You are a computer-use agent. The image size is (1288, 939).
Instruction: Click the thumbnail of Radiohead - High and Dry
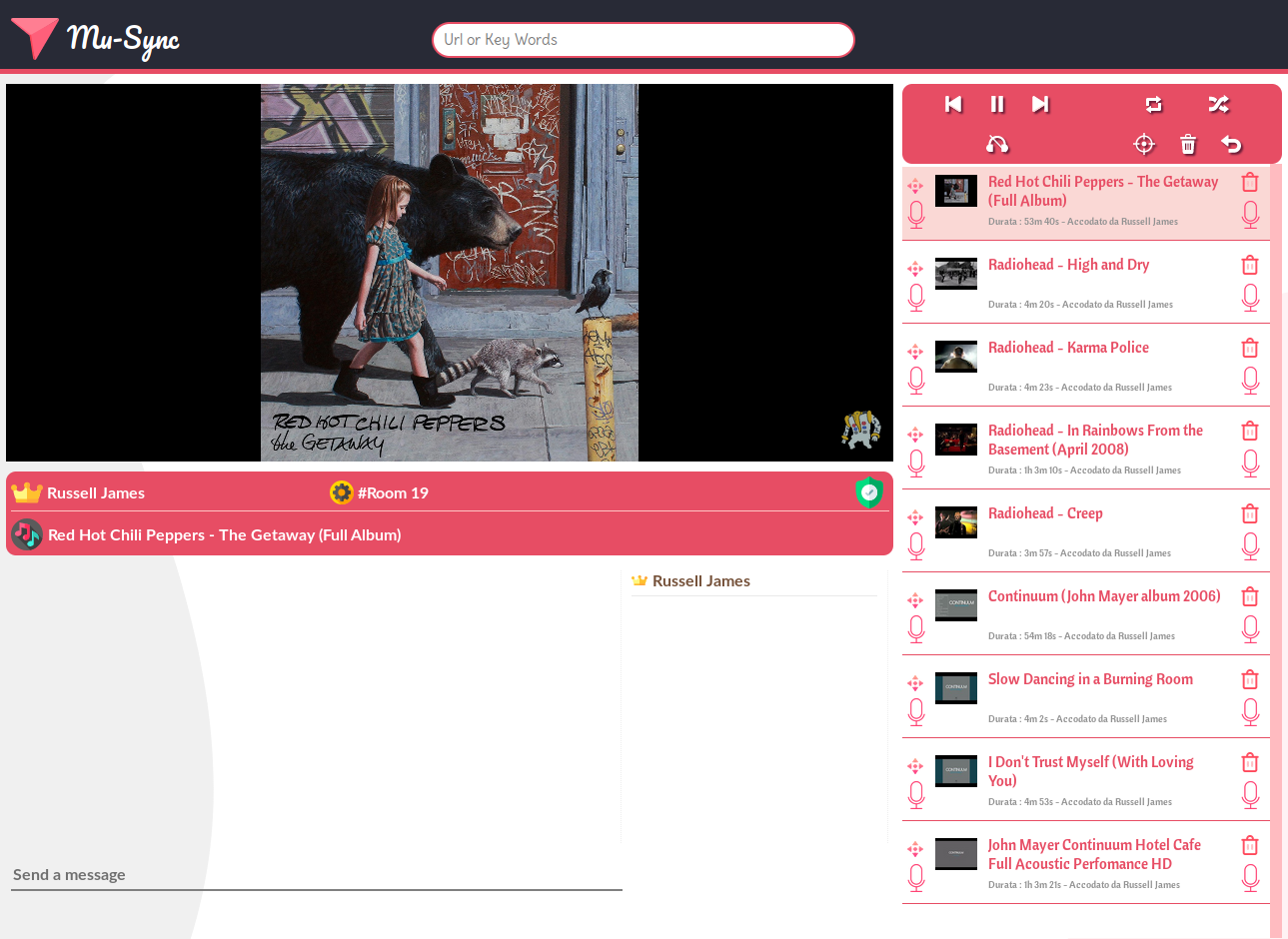pos(956,274)
